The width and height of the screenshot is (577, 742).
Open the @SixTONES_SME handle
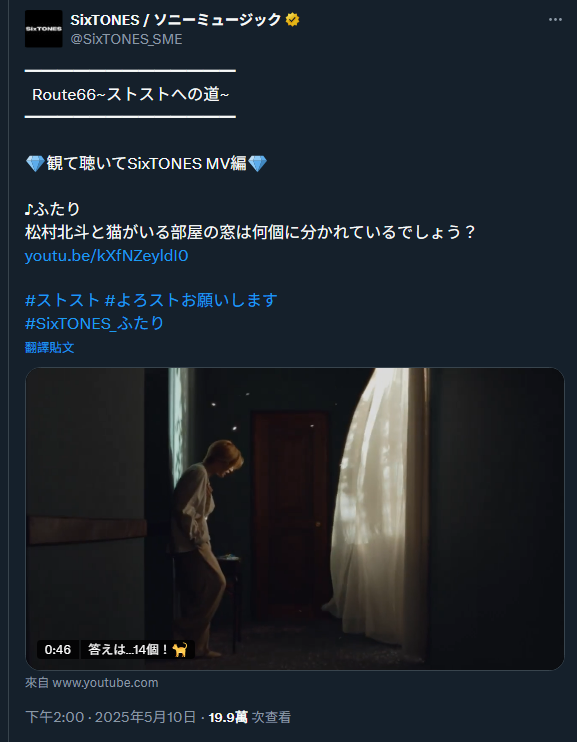pyautogui.click(x=126, y=39)
